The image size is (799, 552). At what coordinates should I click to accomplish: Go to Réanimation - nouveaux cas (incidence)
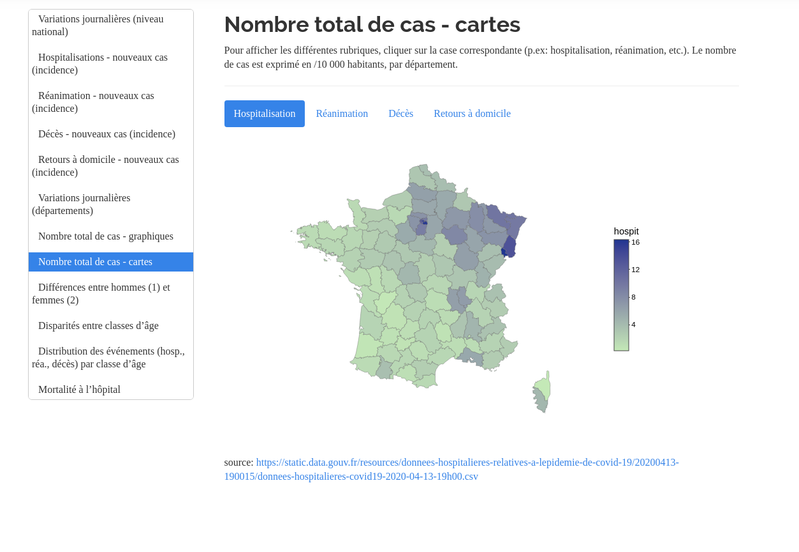(x=110, y=102)
